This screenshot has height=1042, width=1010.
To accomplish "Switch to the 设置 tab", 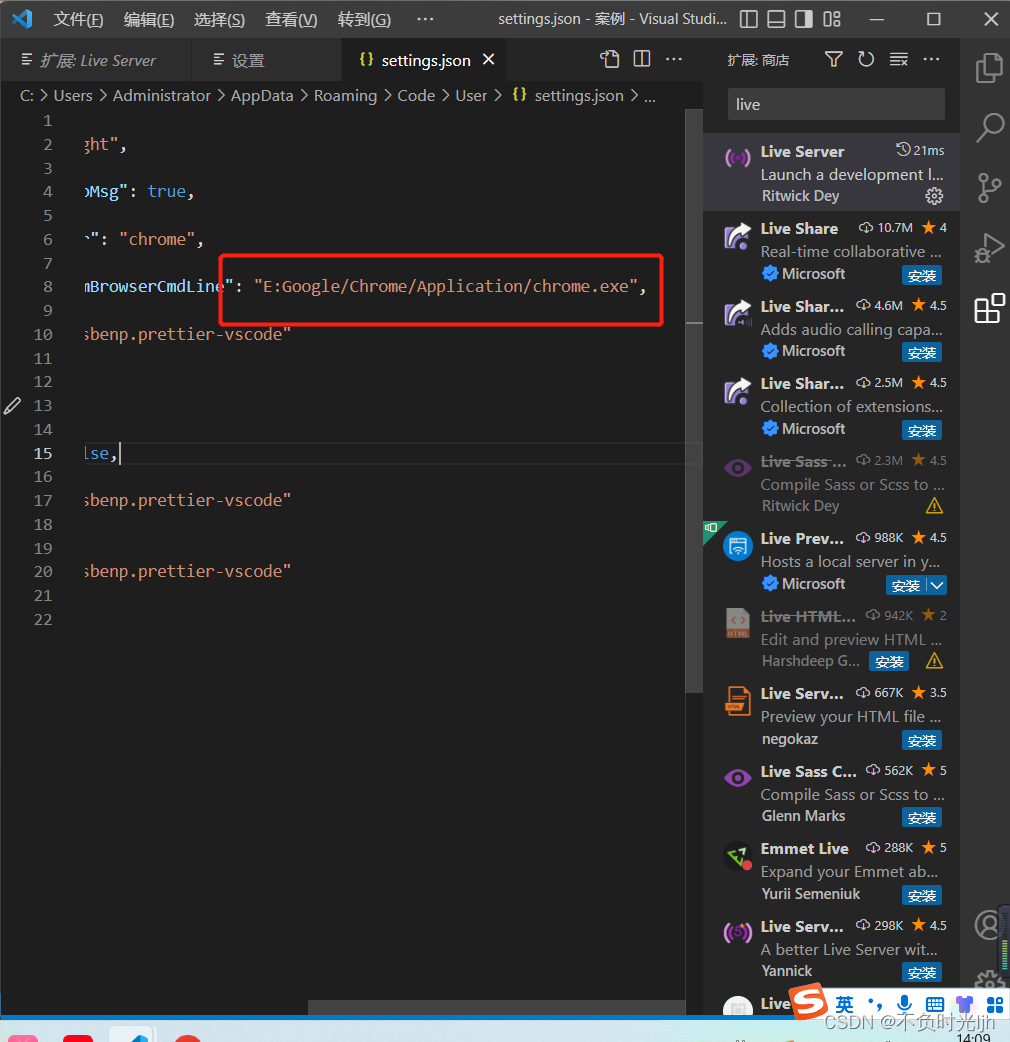I will pyautogui.click(x=266, y=60).
